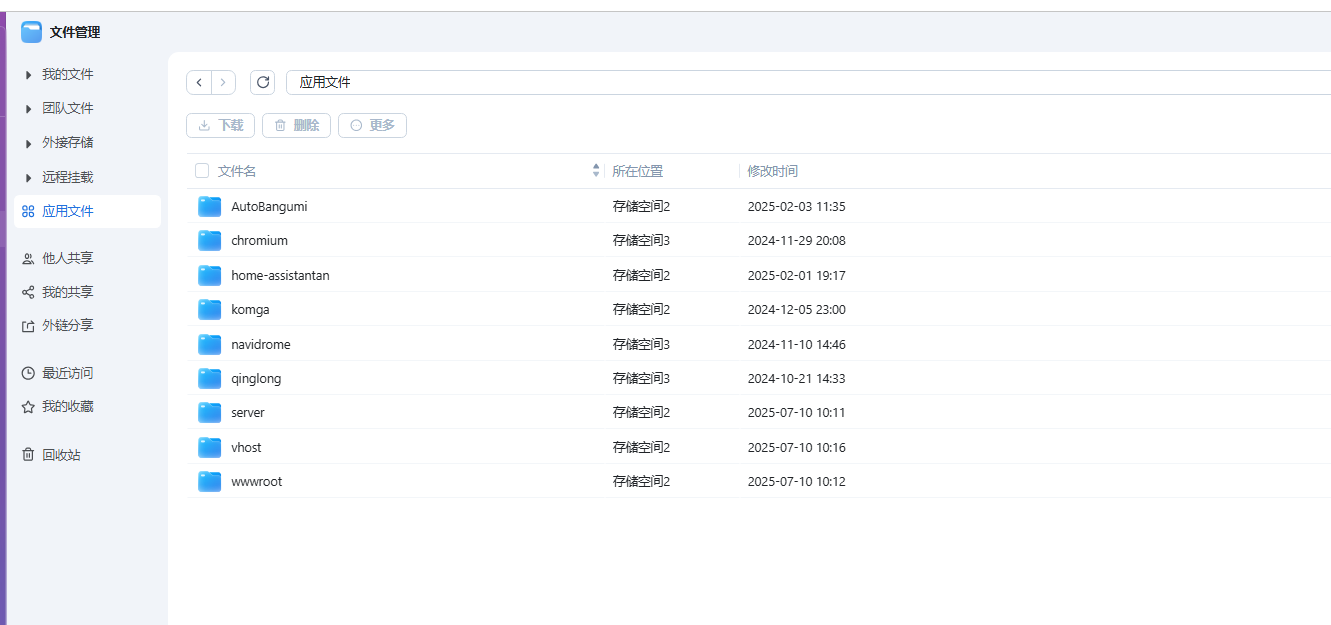Click the back navigation arrow
Image resolution: width=1331 pixels, height=625 pixels.
[x=199, y=82]
